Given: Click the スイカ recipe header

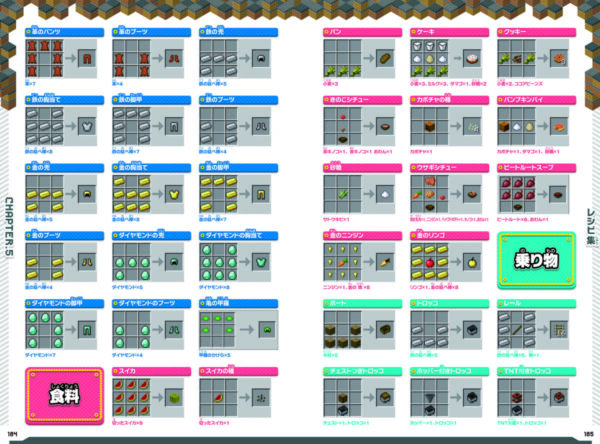Looking at the screenshot, I should pos(152,371).
